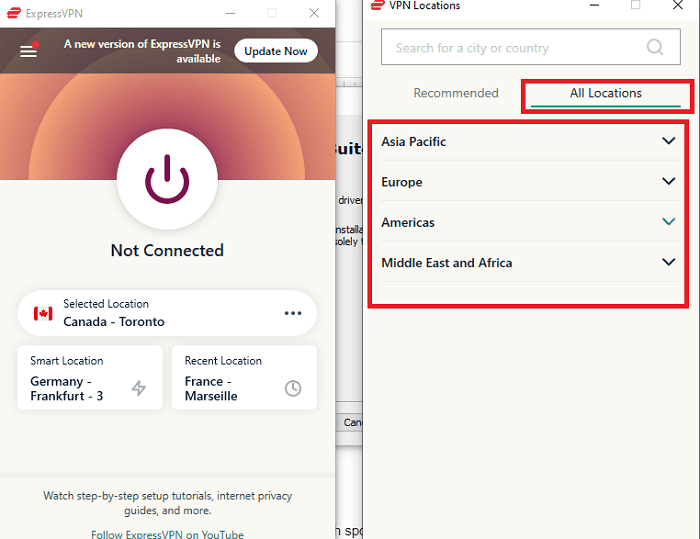Click the search magnifier icon

[655, 47]
